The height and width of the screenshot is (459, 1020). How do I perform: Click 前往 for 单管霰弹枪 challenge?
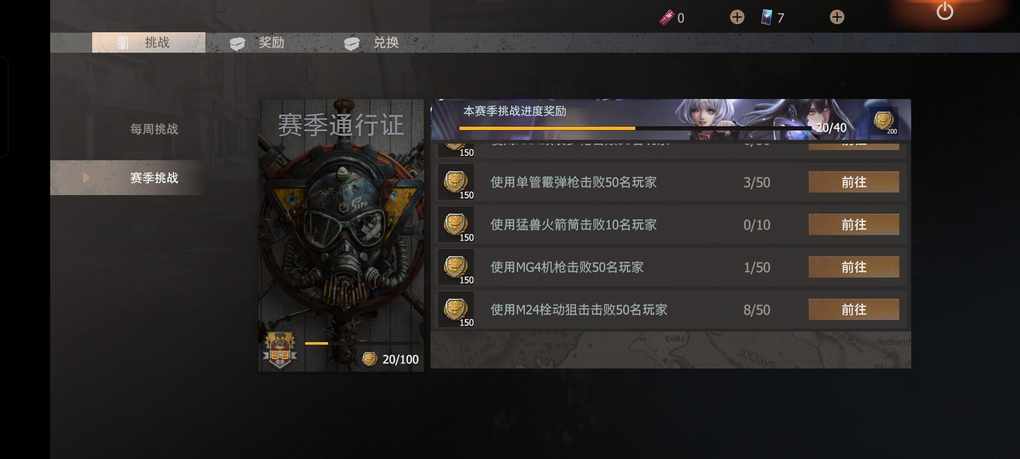[x=853, y=182]
